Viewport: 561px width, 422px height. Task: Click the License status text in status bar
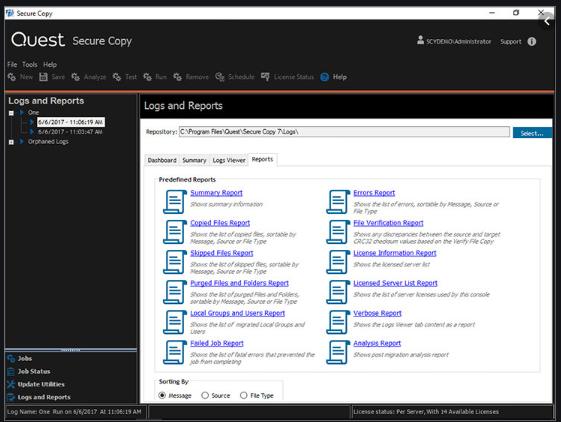[426, 412]
